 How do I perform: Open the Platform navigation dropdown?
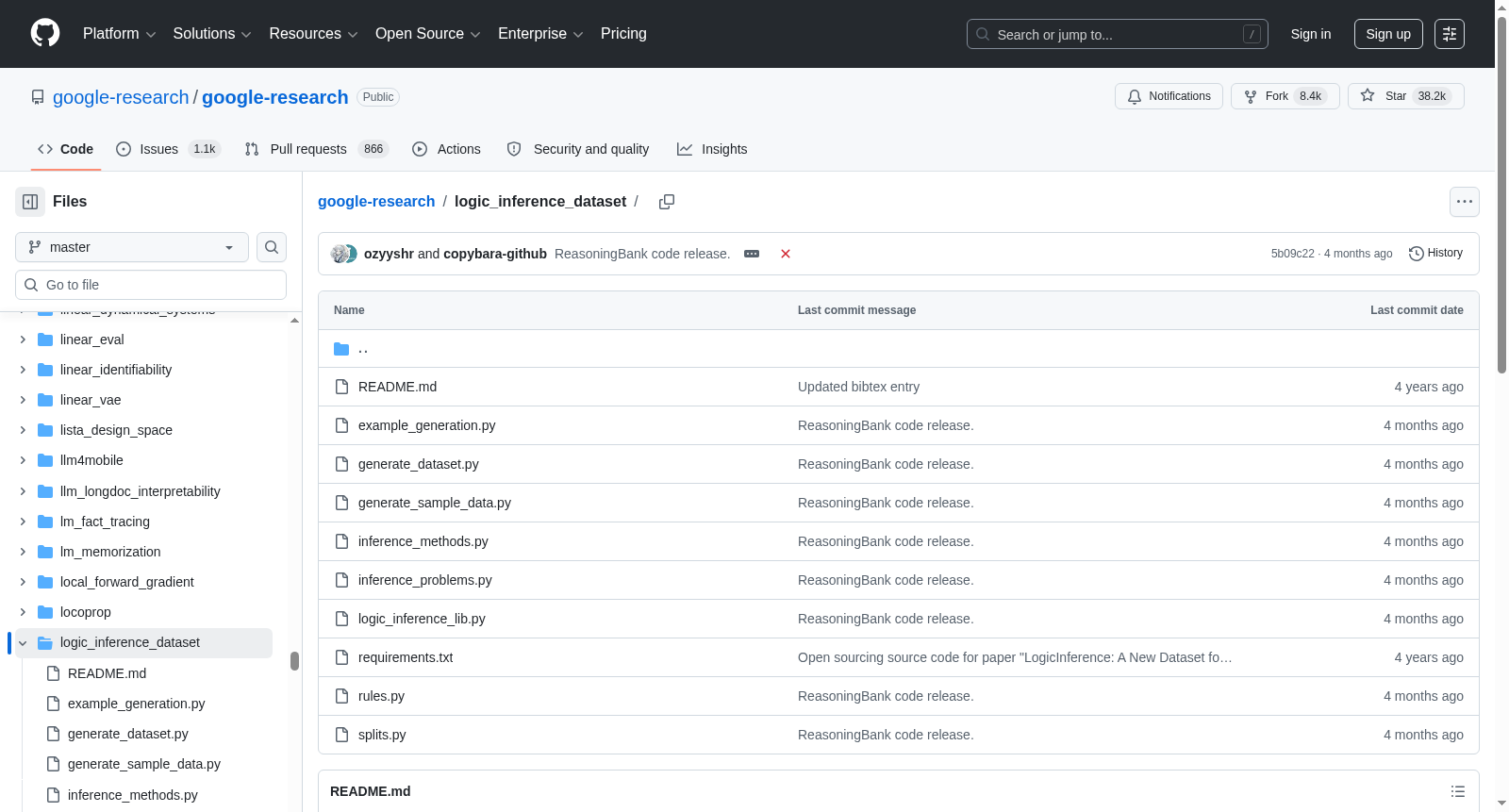coord(120,34)
